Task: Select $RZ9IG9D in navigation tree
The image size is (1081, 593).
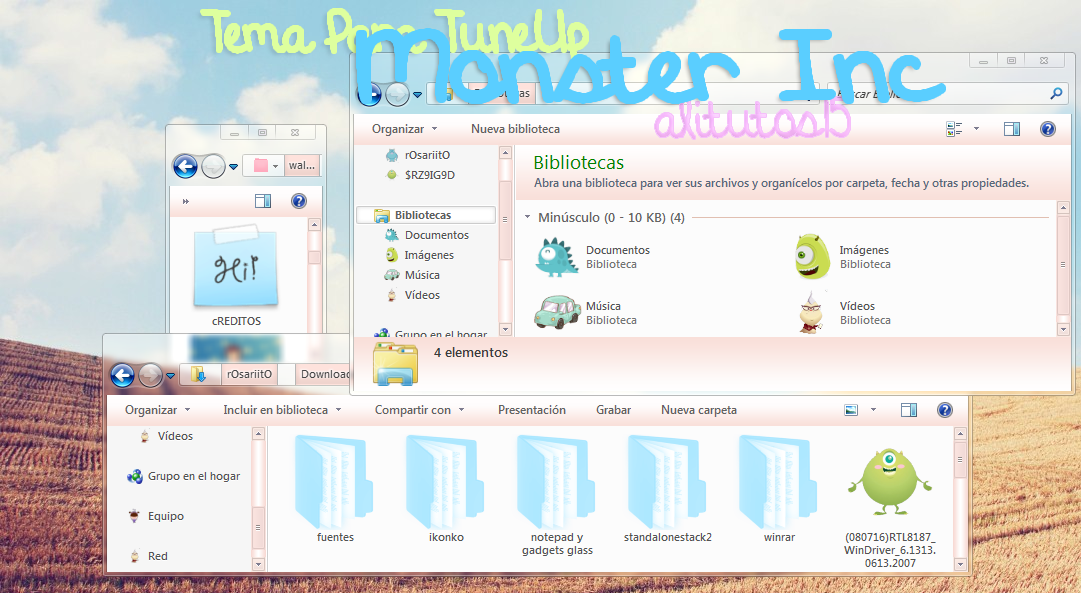Action: (x=430, y=175)
